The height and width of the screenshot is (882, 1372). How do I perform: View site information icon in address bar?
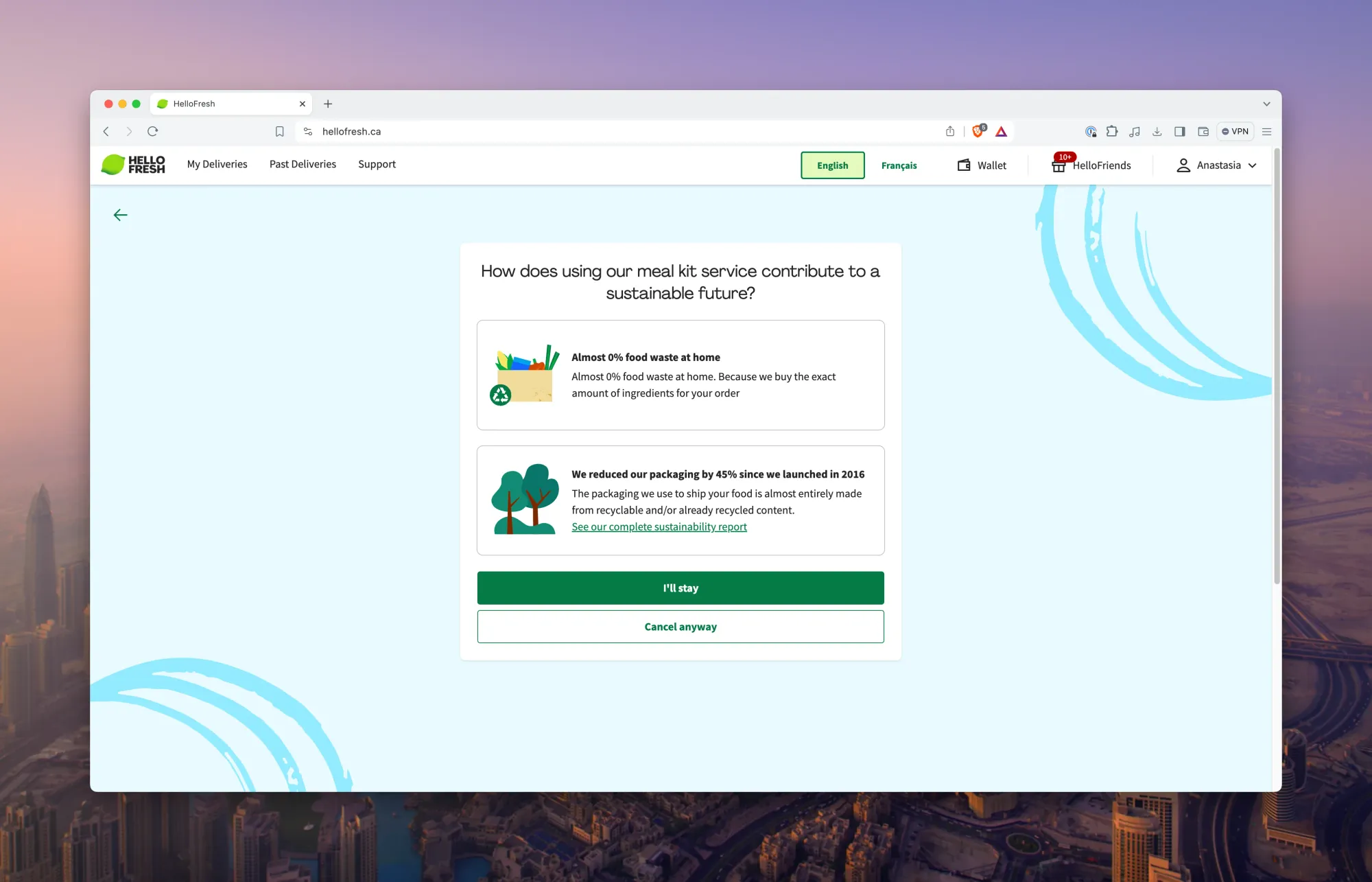(x=308, y=131)
